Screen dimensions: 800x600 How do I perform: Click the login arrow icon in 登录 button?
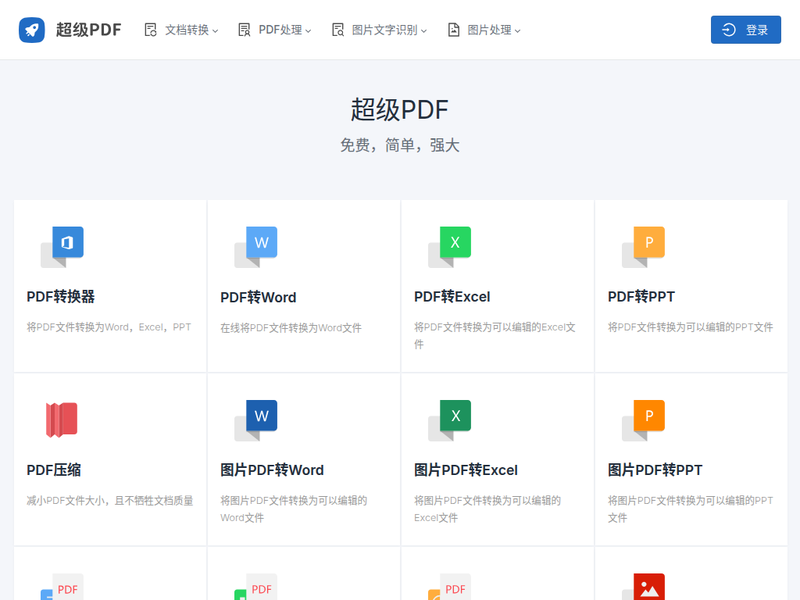[729, 30]
